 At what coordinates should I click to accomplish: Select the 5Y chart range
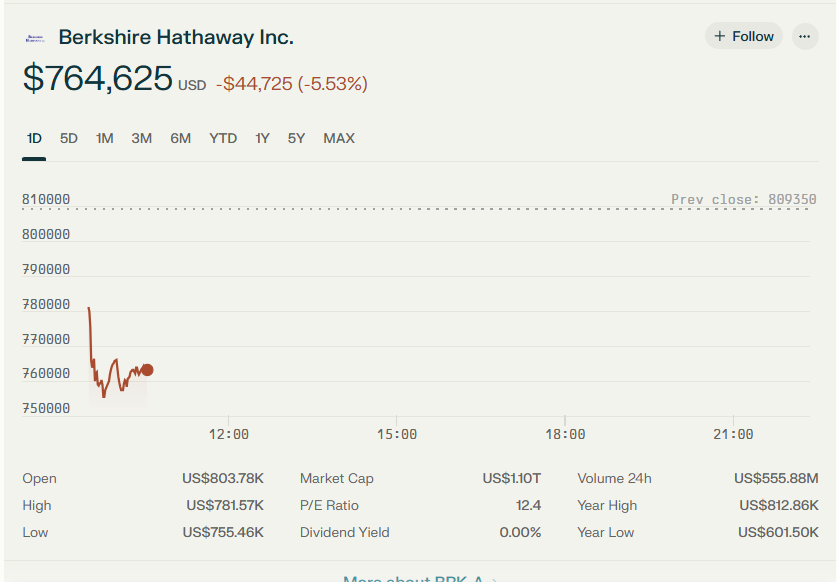point(296,138)
